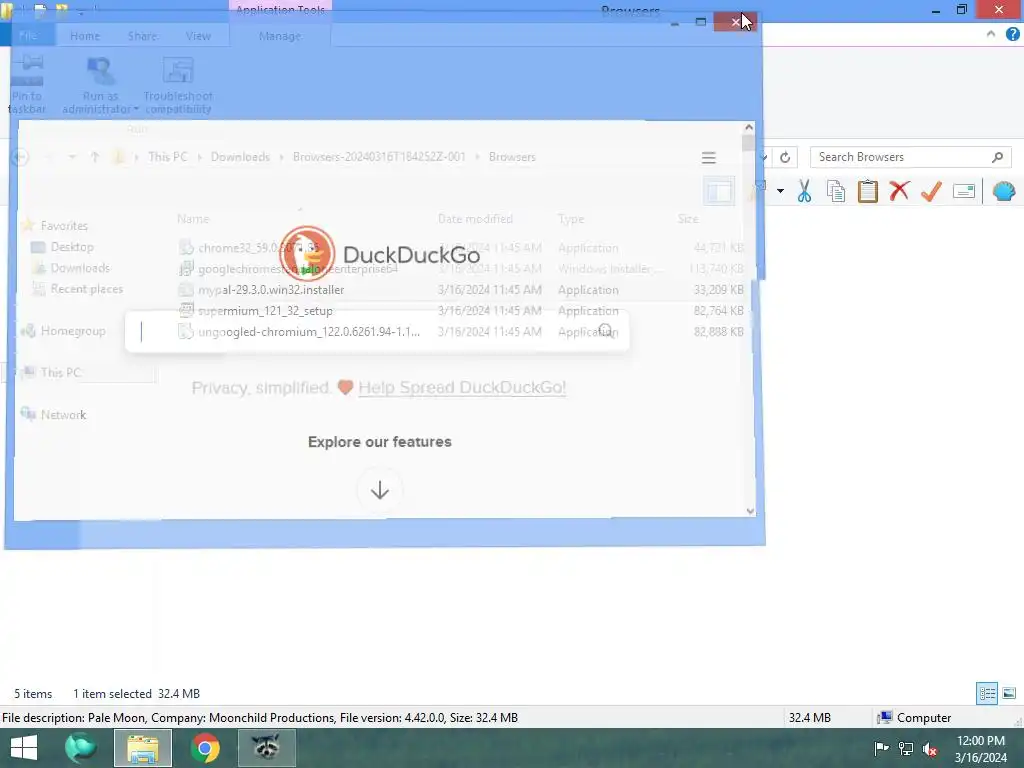Toggle the browser sidebar panel icon
Image resolution: width=1024 pixels, height=768 pixels.
tap(719, 191)
